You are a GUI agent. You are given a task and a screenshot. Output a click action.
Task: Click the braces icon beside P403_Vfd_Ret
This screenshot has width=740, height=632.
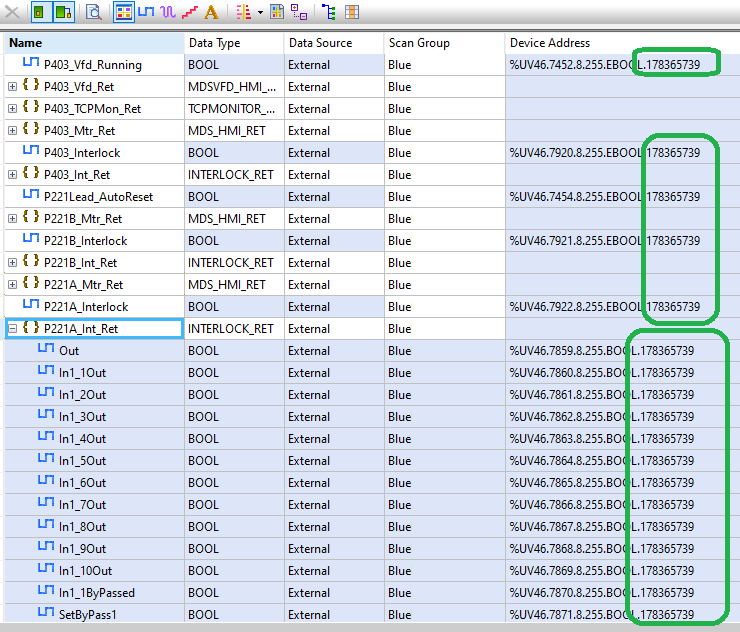coord(31,85)
